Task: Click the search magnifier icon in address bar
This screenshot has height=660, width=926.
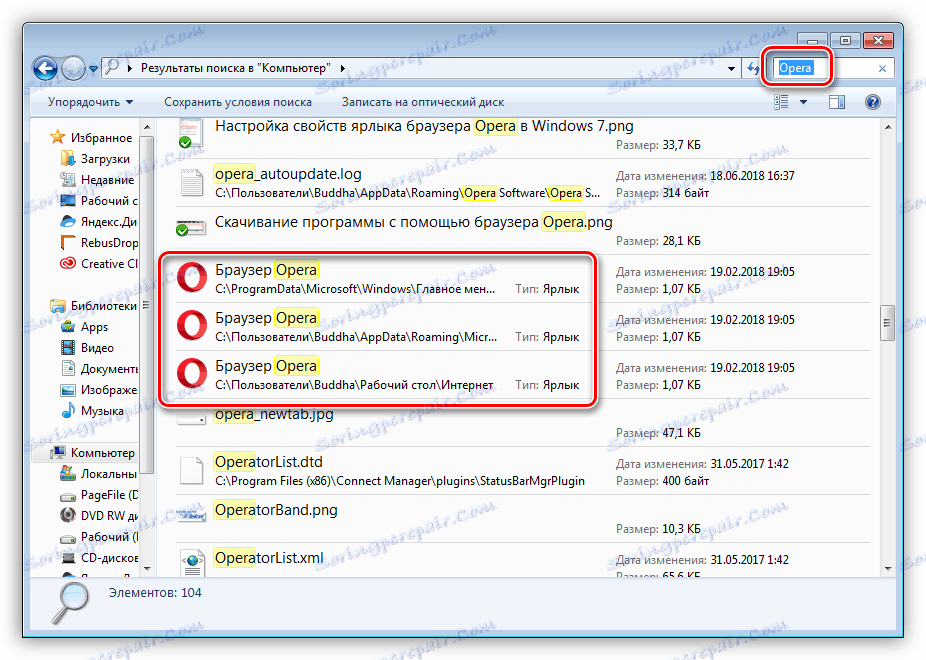Action: pos(112,68)
